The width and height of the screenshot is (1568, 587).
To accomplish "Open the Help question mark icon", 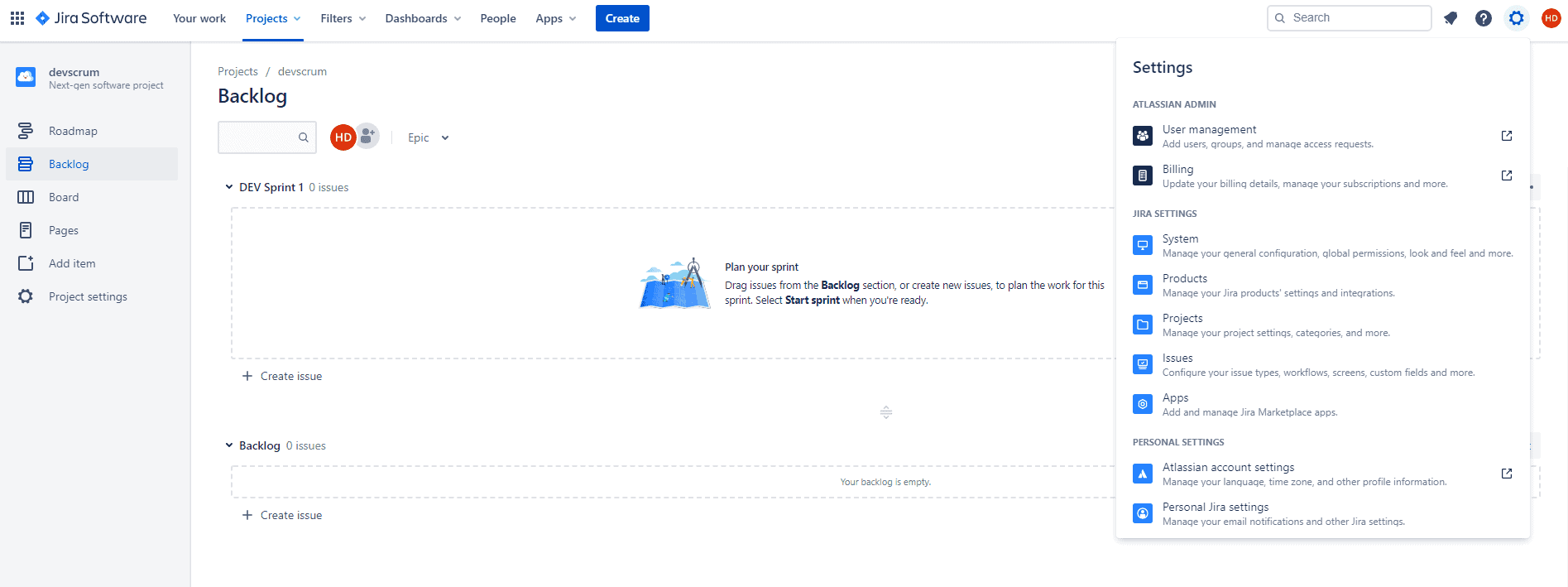I will [1484, 18].
